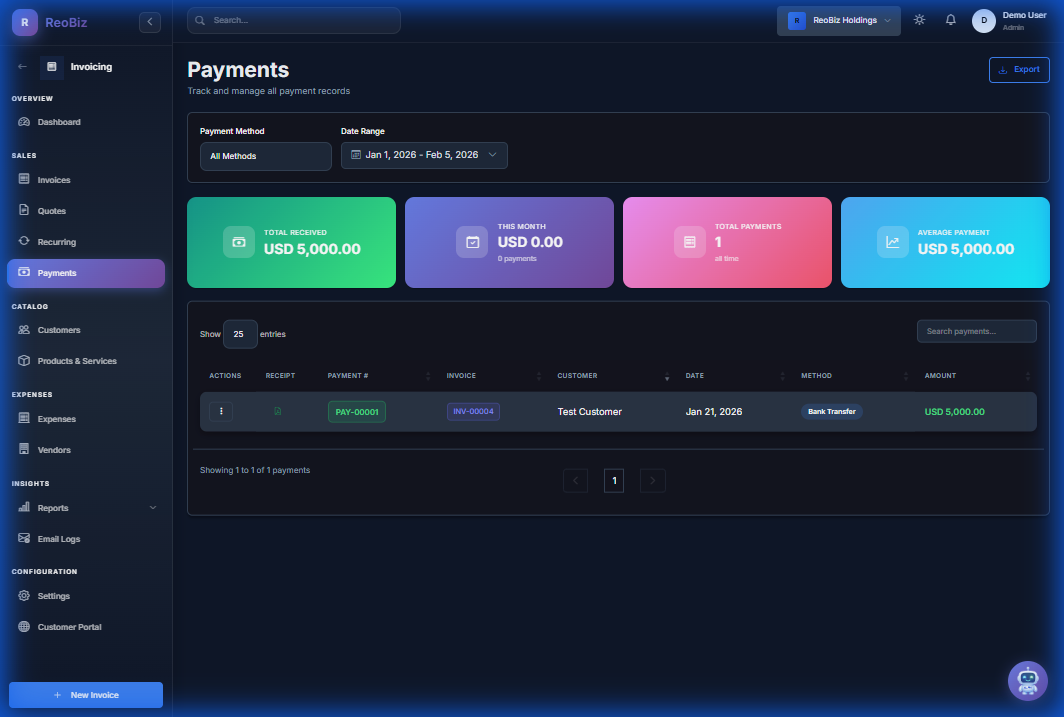Export the payment records
Image resolution: width=1064 pixels, height=717 pixels.
pos(1018,69)
